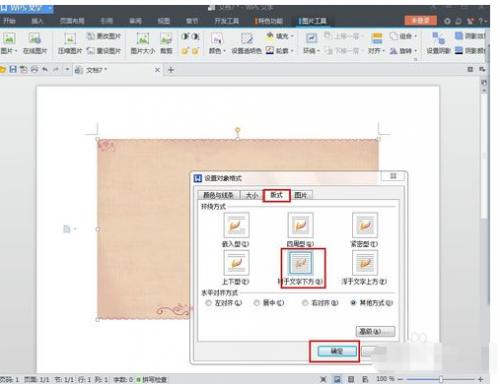This screenshot has height=384, width=500.
Task: Click 确定 OK button in dialog
Action: pyautogui.click(x=337, y=351)
